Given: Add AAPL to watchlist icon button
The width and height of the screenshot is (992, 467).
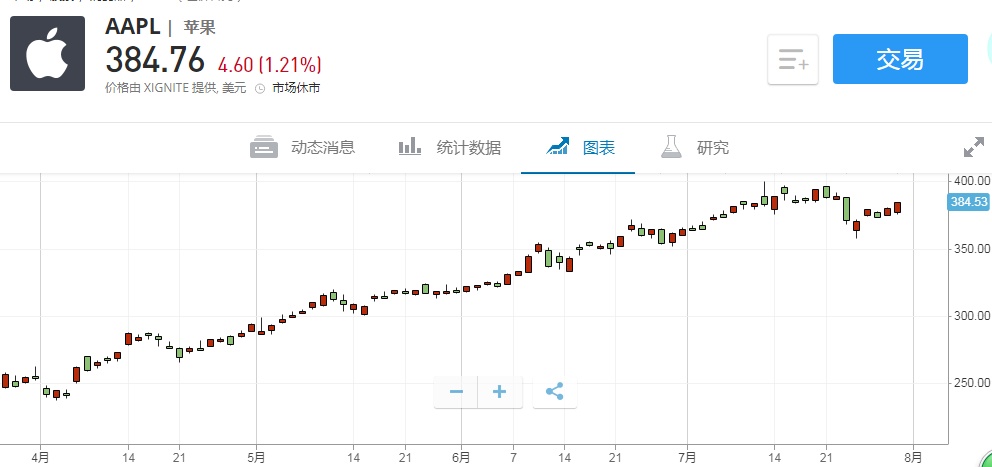Looking at the screenshot, I should coord(793,59).
